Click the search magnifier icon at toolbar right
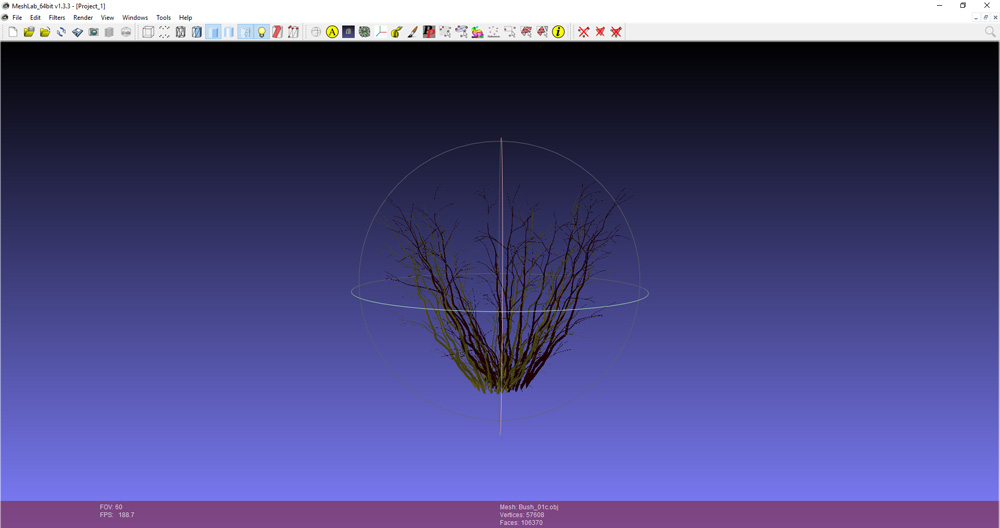 point(990,32)
